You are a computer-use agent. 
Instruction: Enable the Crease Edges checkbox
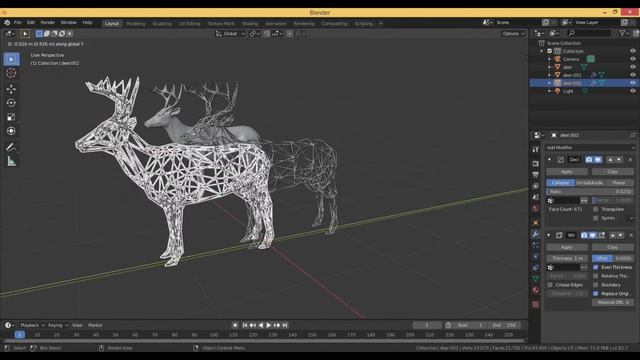click(550, 285)
